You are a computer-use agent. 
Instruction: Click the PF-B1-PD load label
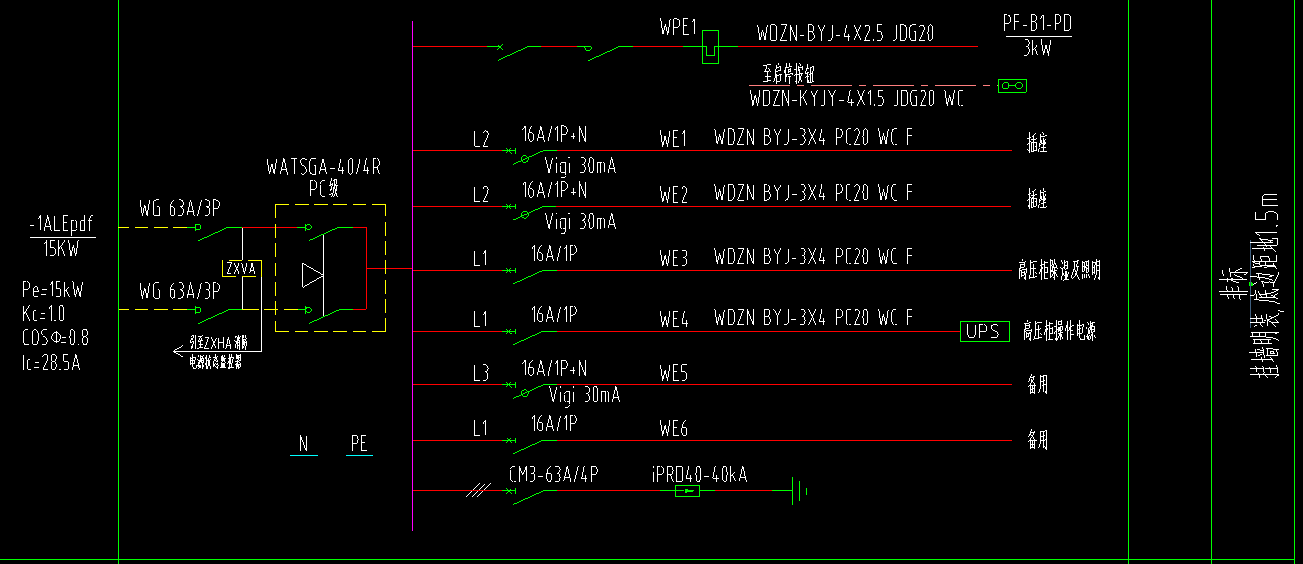click(x=1036, y=23)
